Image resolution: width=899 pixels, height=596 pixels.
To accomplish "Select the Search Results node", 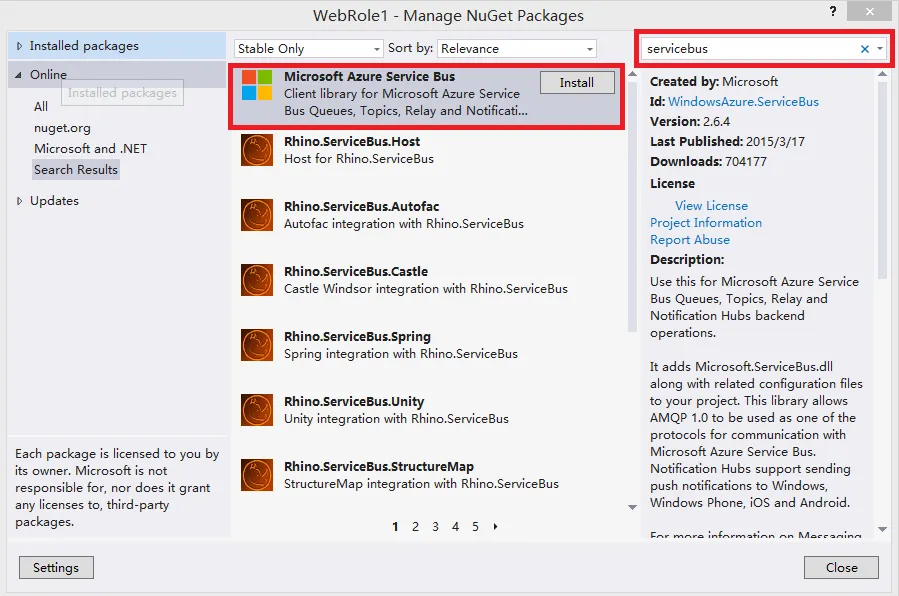I will 76,170.
